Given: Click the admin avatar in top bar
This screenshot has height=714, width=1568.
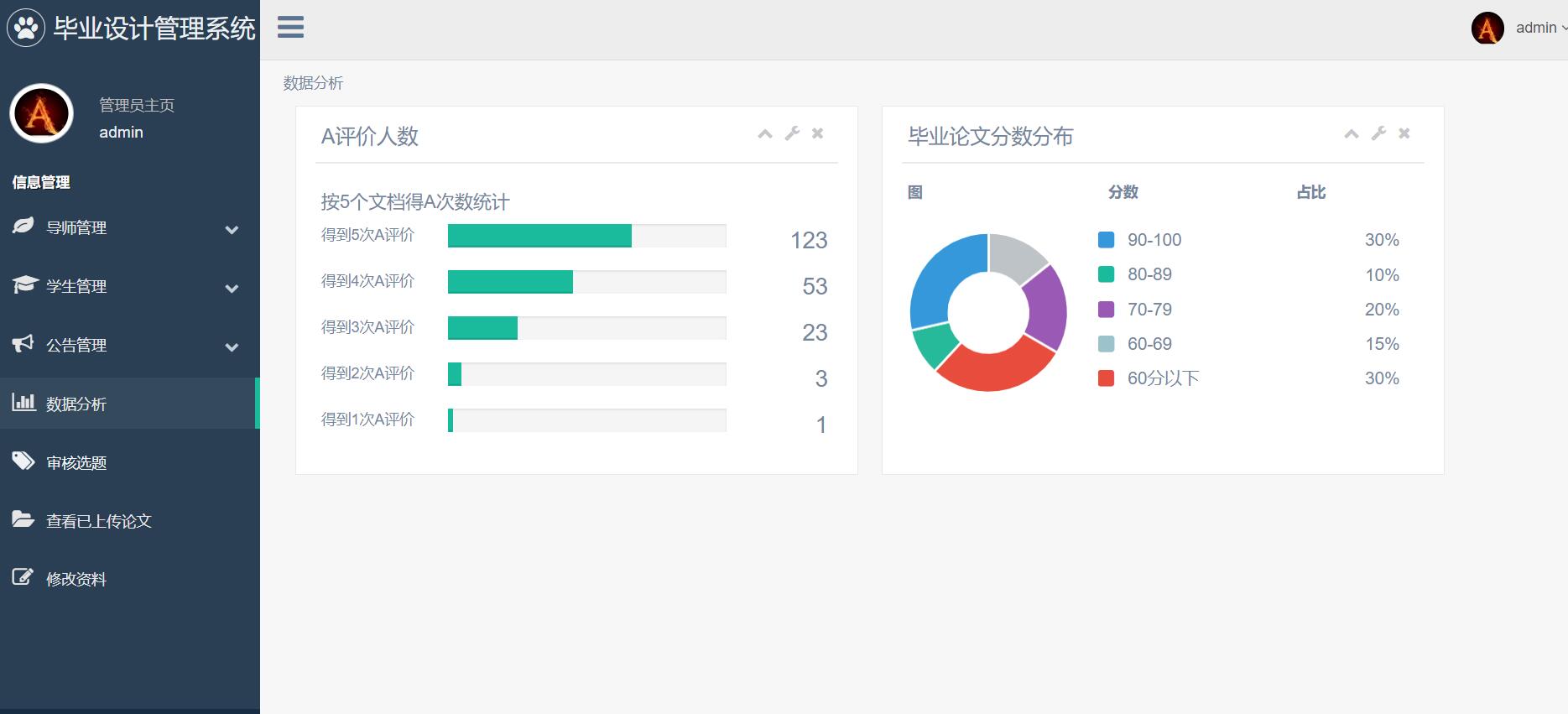Looking at the screenshot, I should coord(1487,28).
